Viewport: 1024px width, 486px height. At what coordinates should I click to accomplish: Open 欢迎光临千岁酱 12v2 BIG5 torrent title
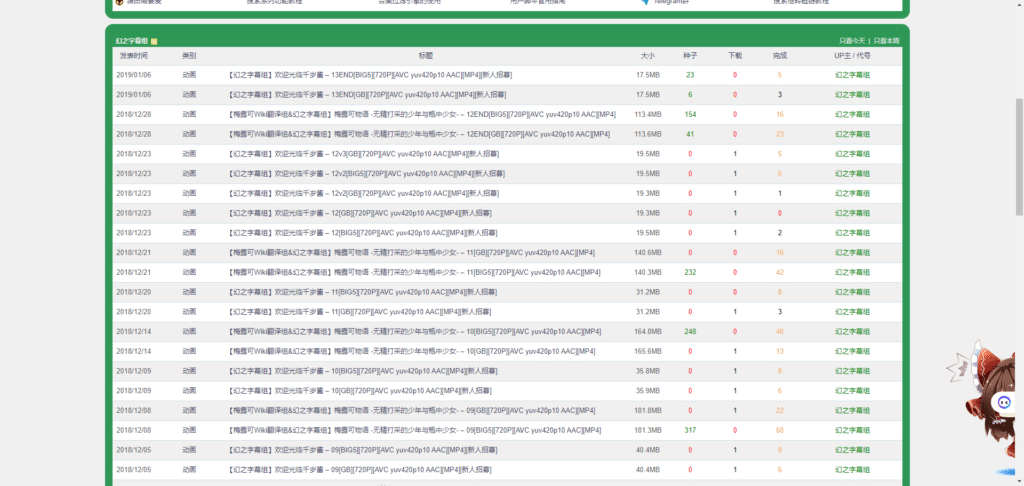click(x=366, y=174)
